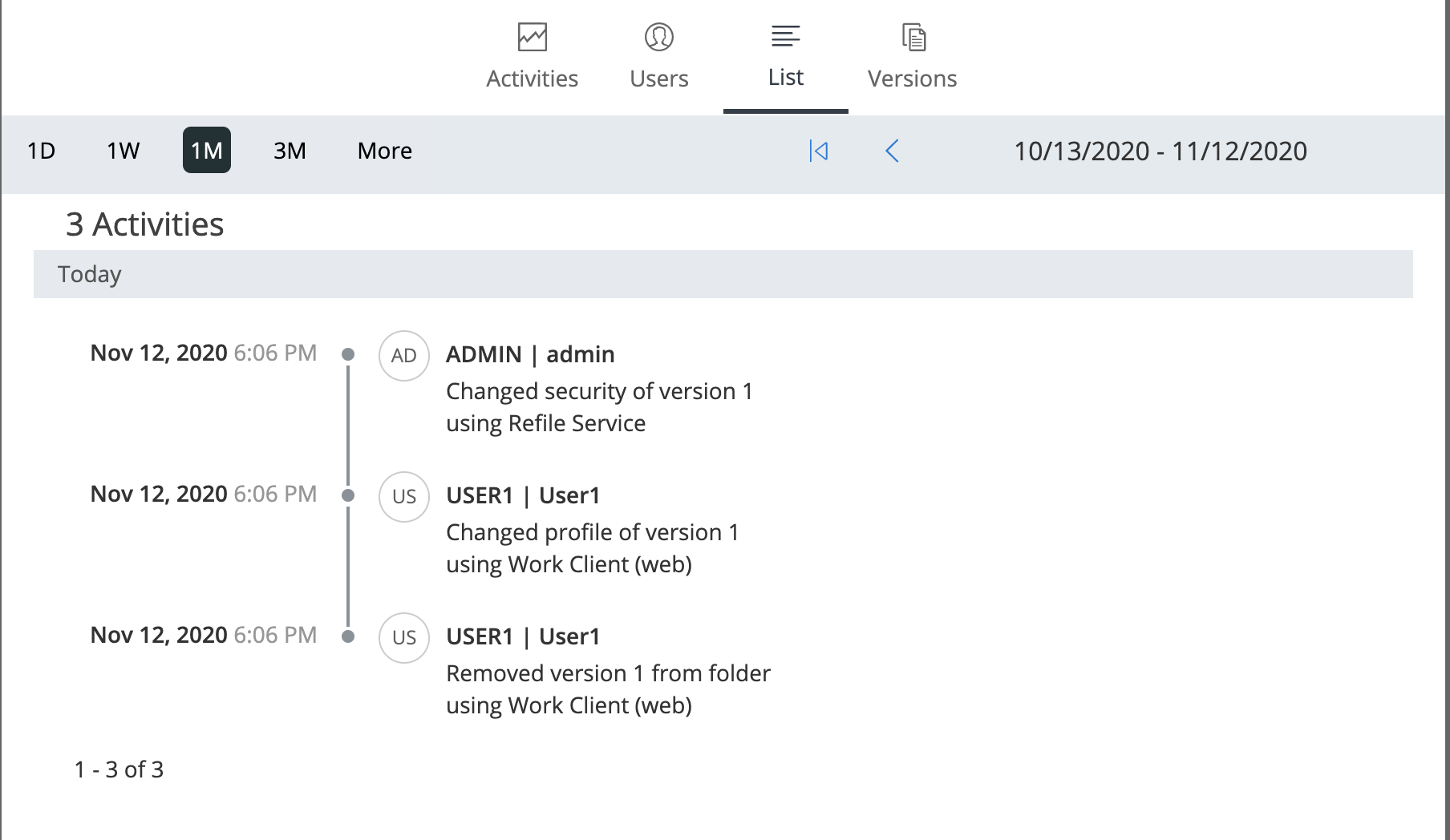
Task: Switch to the Users tab
Action: pos(658,78)
